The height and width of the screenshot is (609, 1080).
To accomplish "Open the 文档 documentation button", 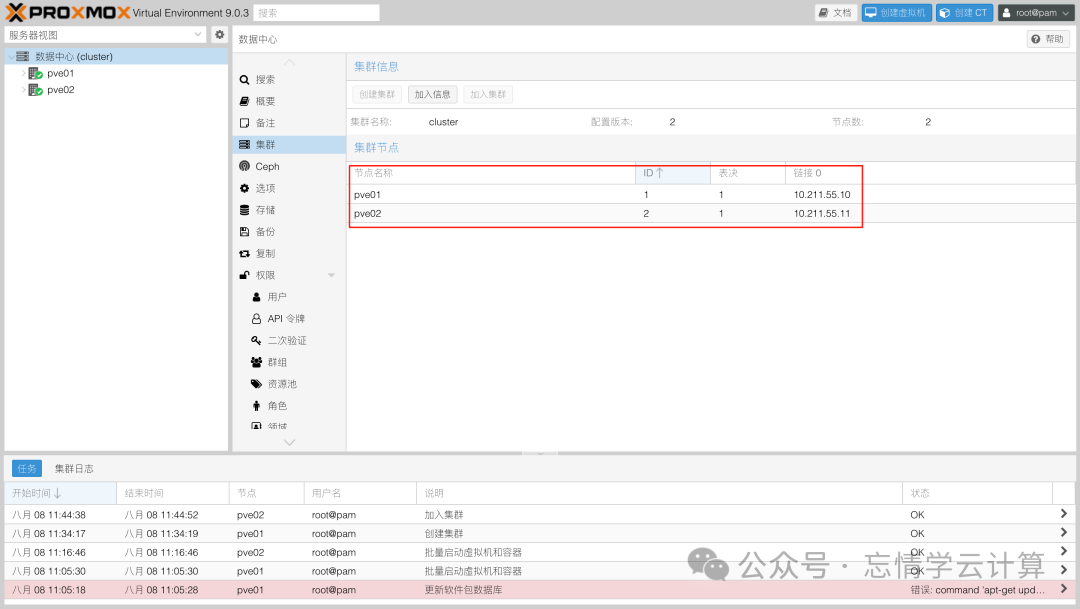I will coord(835,12).
